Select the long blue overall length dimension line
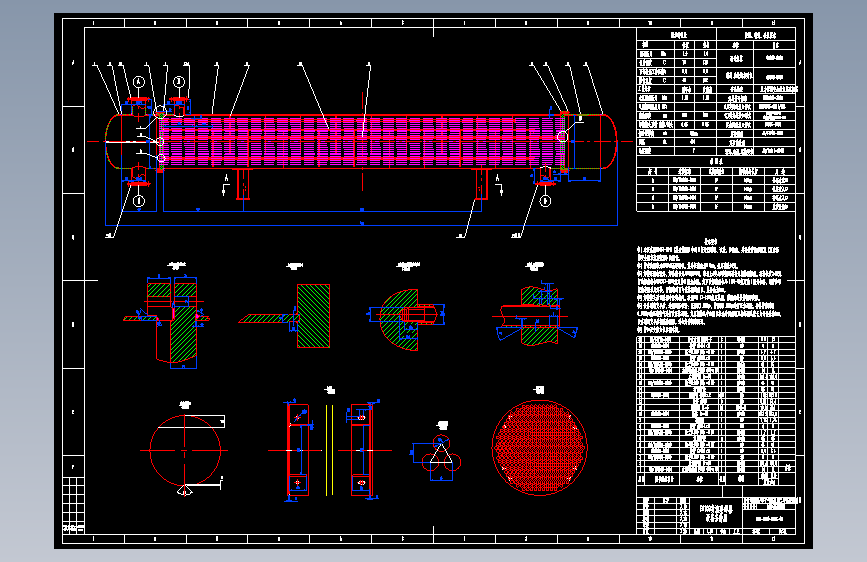Image resolution: width=867 pixels, height=562 pixels. (x=362, y=225)
